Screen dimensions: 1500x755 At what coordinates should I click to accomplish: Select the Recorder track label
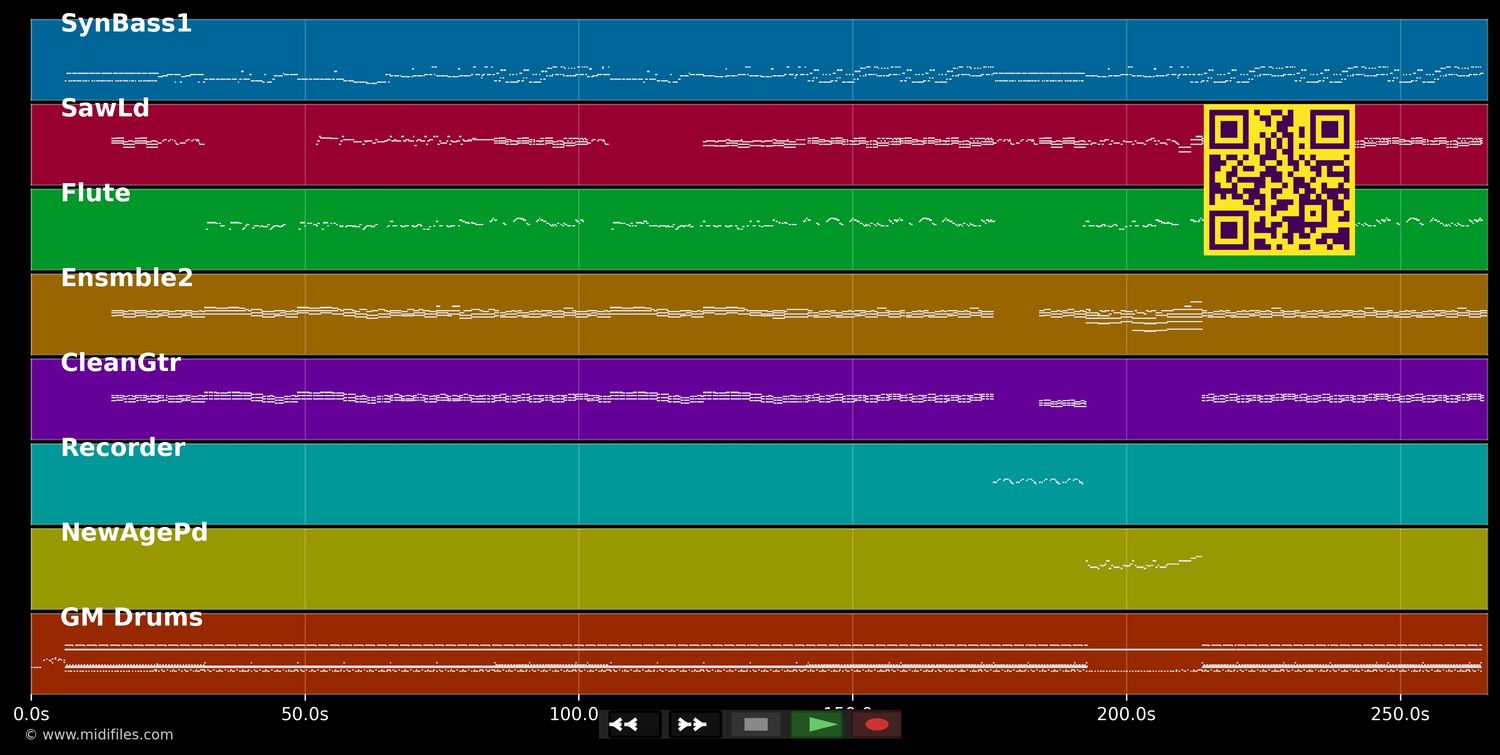(x=123, y=449)
